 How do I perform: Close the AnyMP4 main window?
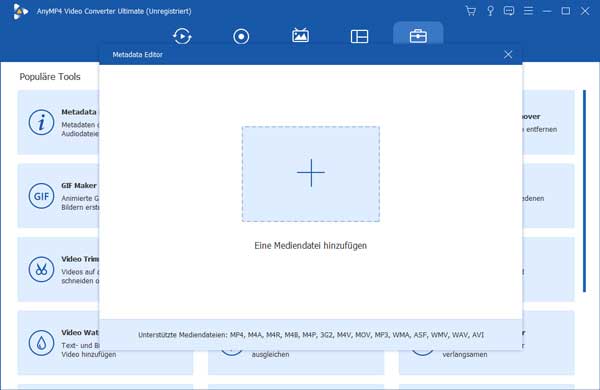585,11
